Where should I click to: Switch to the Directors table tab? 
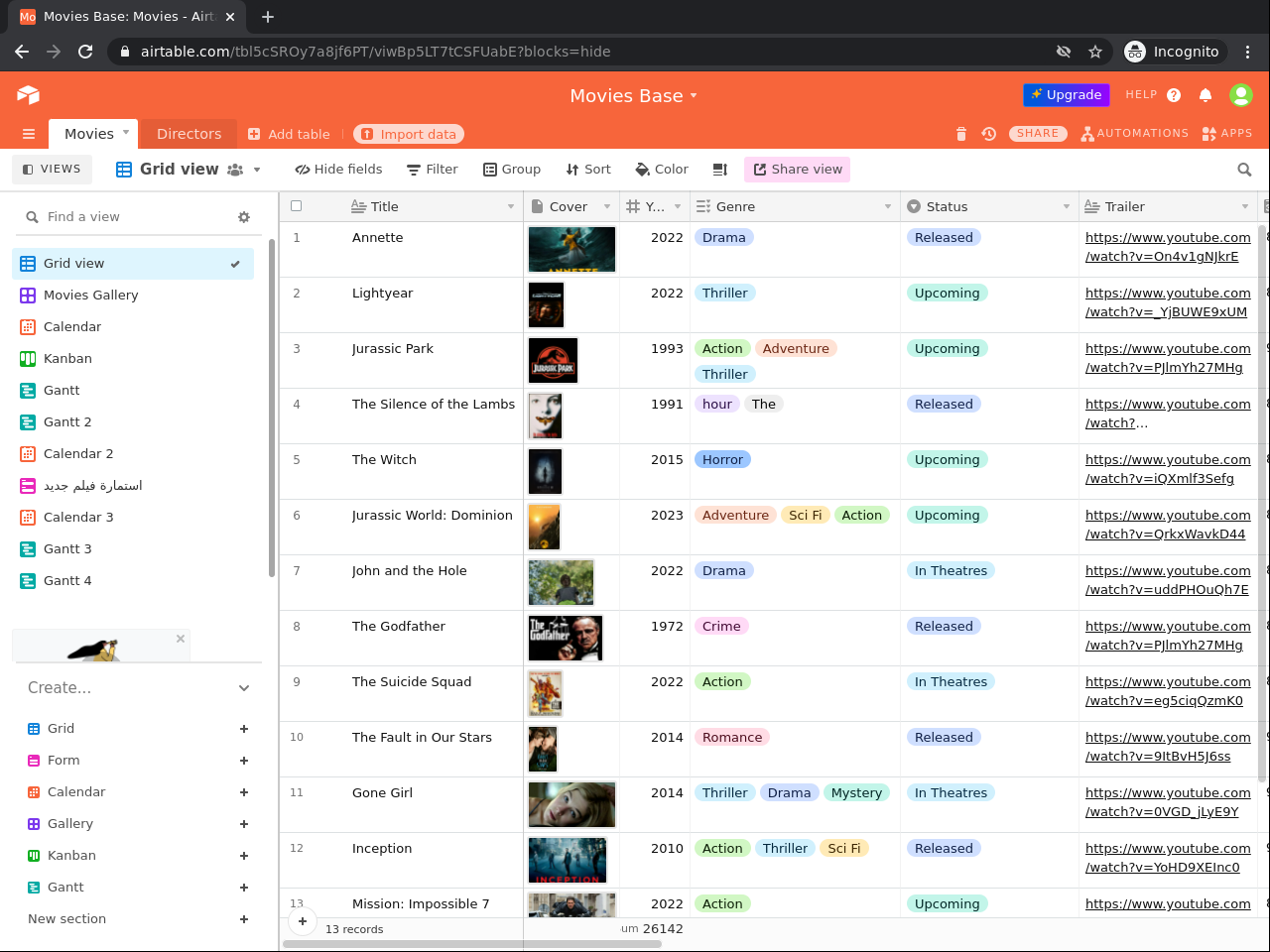click(189, 134)
